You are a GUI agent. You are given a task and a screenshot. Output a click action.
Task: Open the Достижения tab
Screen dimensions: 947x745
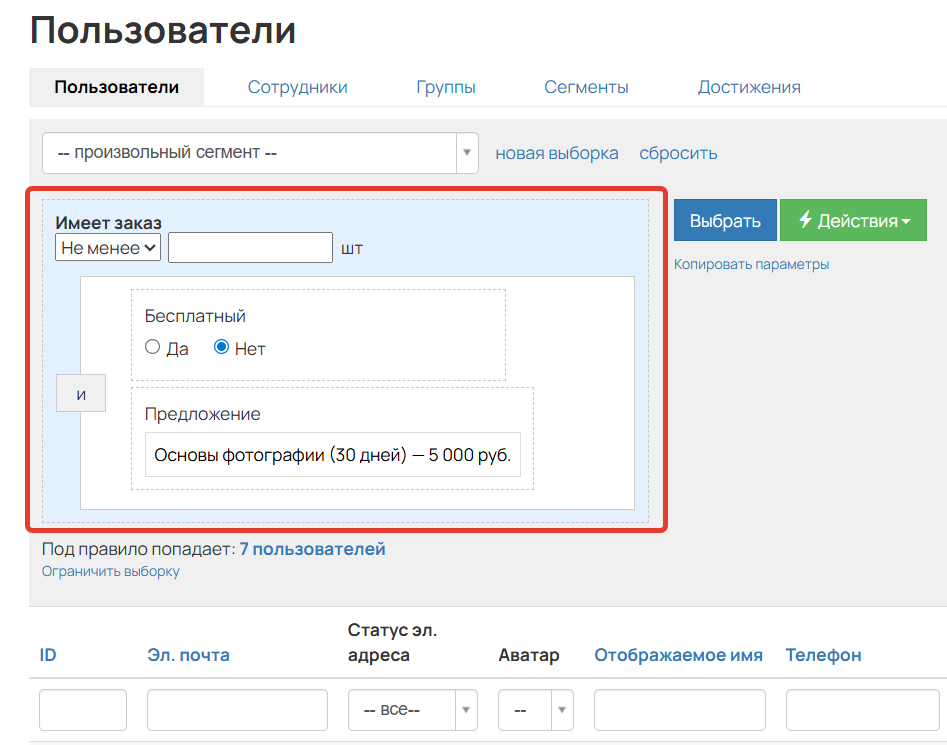click(749, 87)
